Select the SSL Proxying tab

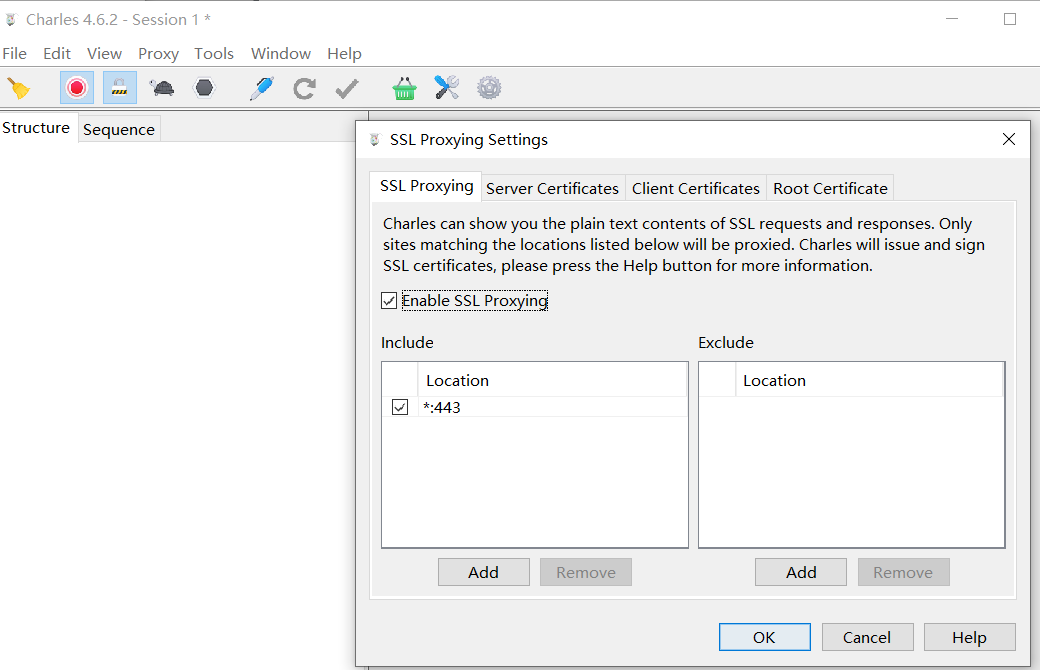click(x=426, y=186)
